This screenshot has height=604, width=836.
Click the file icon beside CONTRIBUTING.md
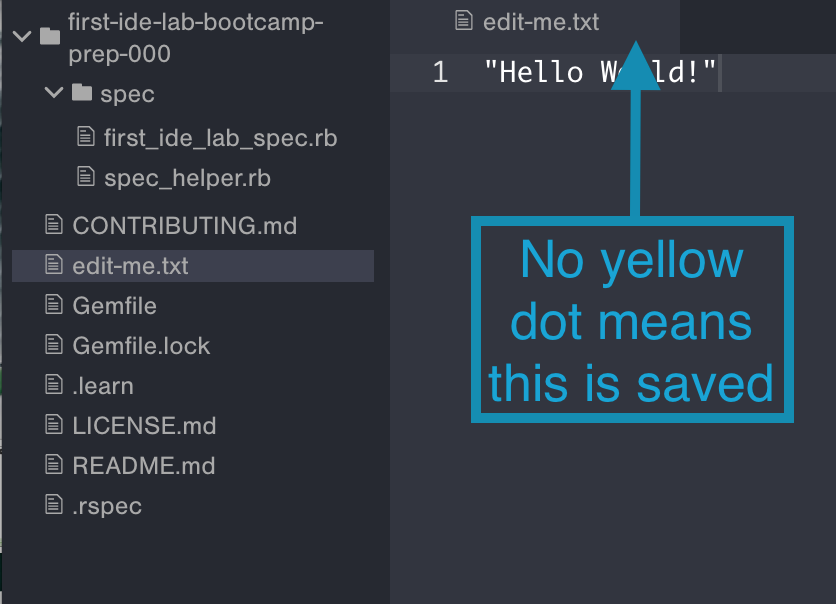pyautogui.click(x=53, y=225)
